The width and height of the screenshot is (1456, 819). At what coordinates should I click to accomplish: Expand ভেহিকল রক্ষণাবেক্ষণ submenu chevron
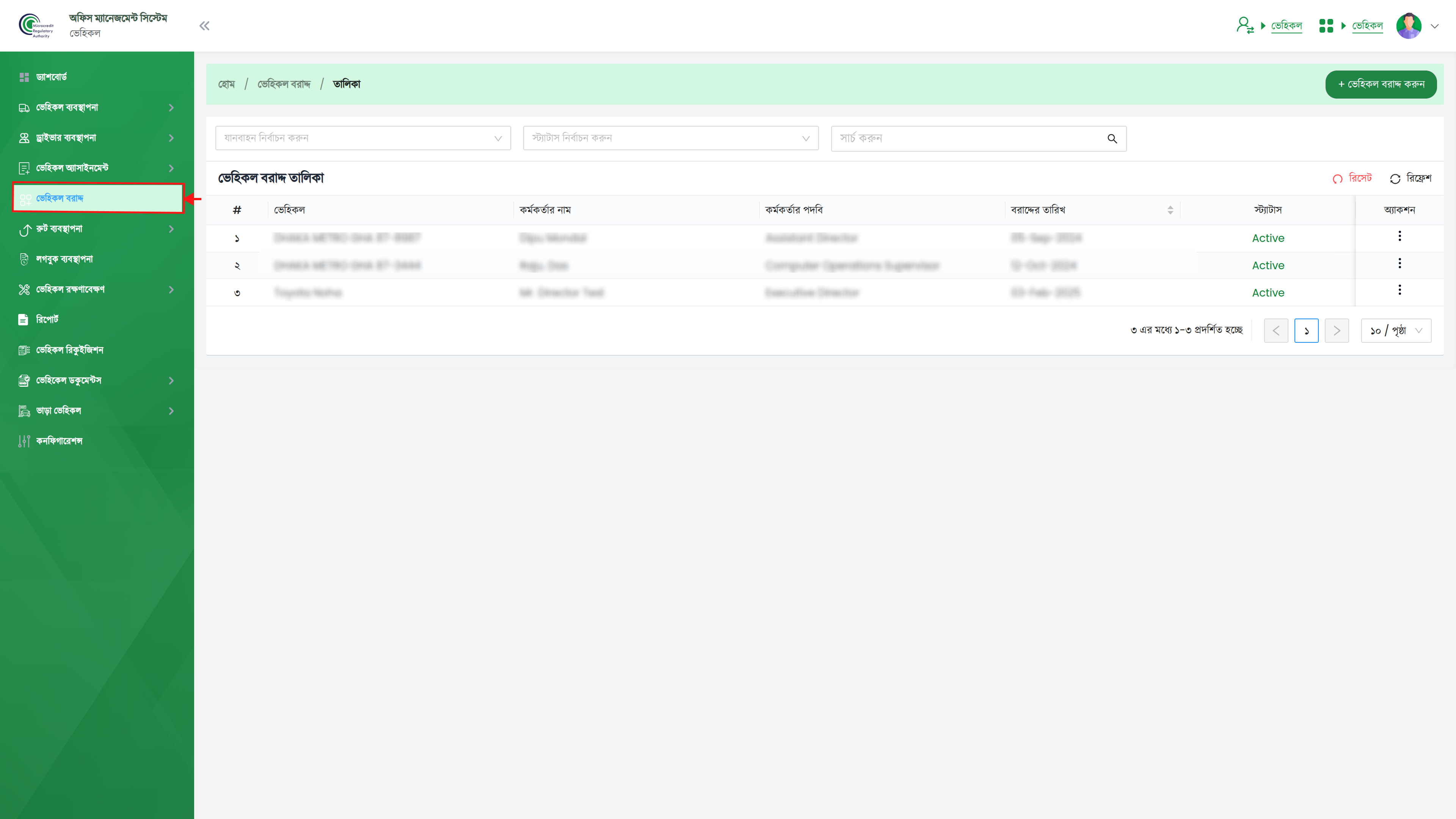pos(171,290)
